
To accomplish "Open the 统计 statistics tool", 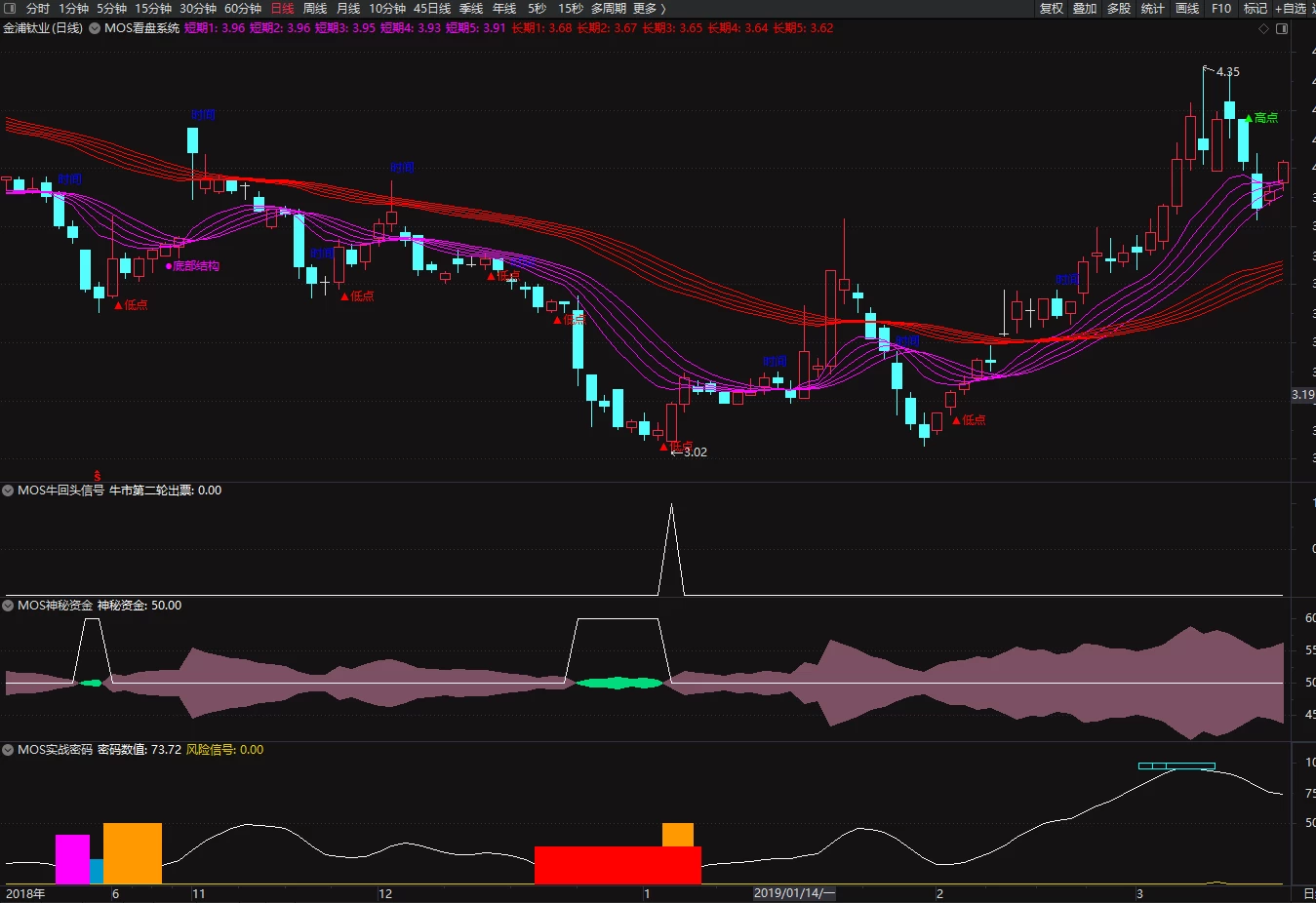I will pos(1153,9).
